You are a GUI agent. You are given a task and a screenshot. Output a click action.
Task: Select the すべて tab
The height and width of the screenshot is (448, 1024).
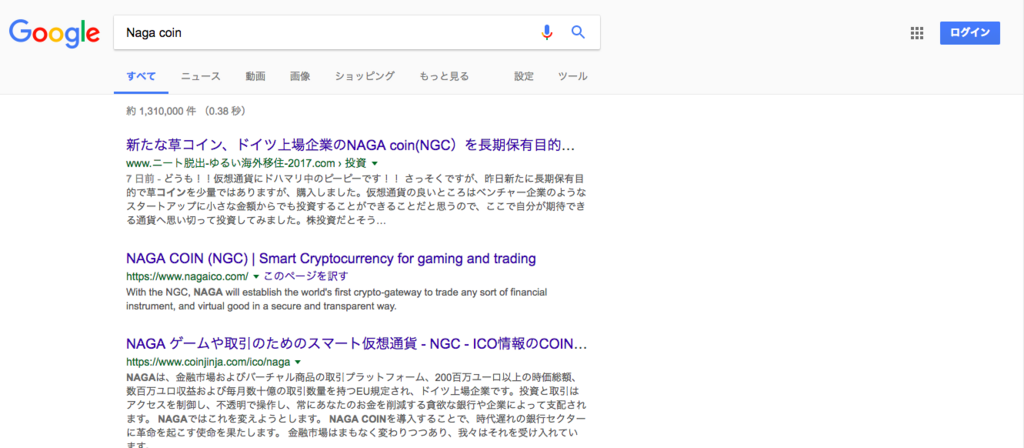pyautogui.click(x=141, y=76)
